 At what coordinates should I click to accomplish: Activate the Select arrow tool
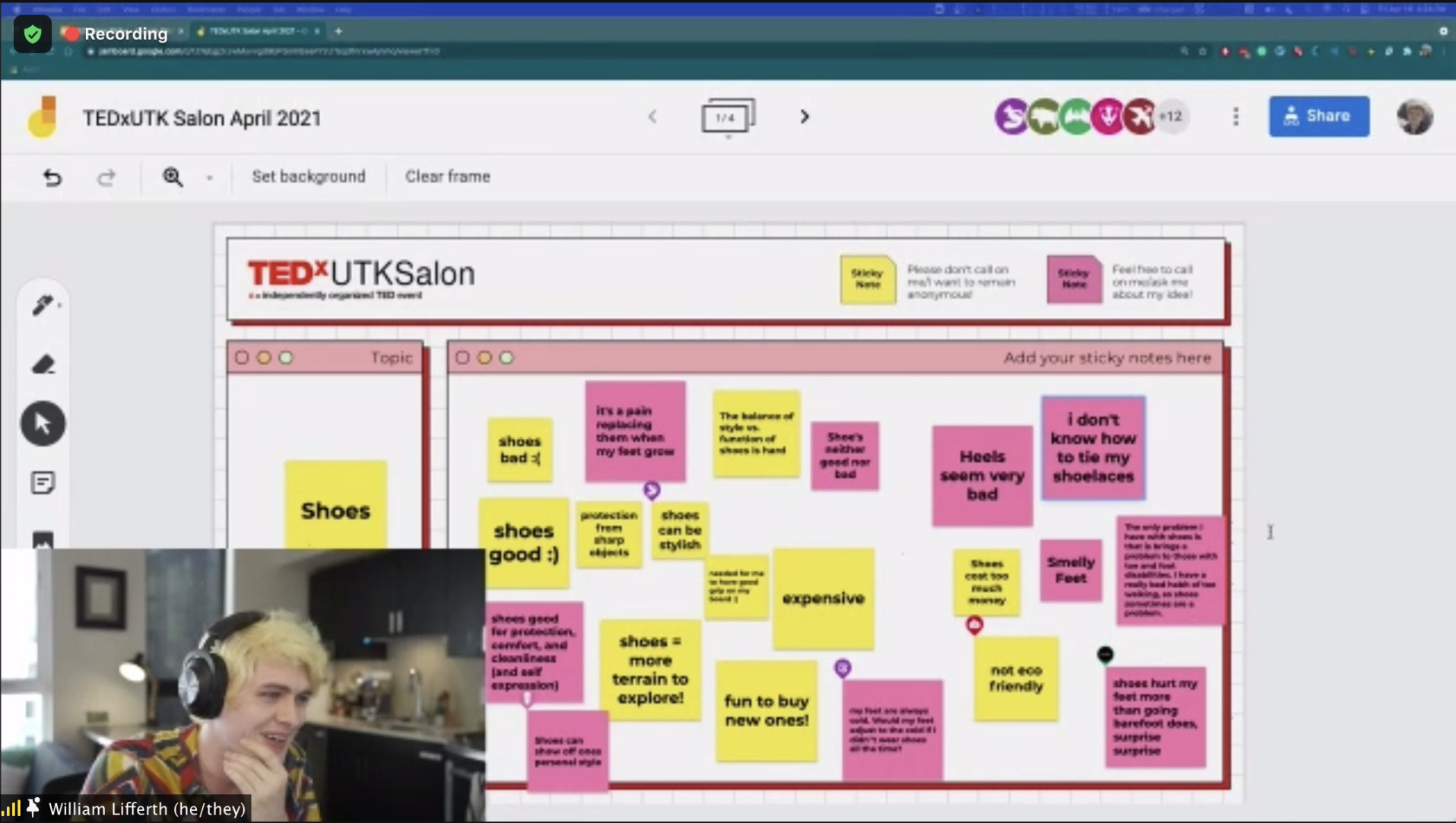coord(43,424)
